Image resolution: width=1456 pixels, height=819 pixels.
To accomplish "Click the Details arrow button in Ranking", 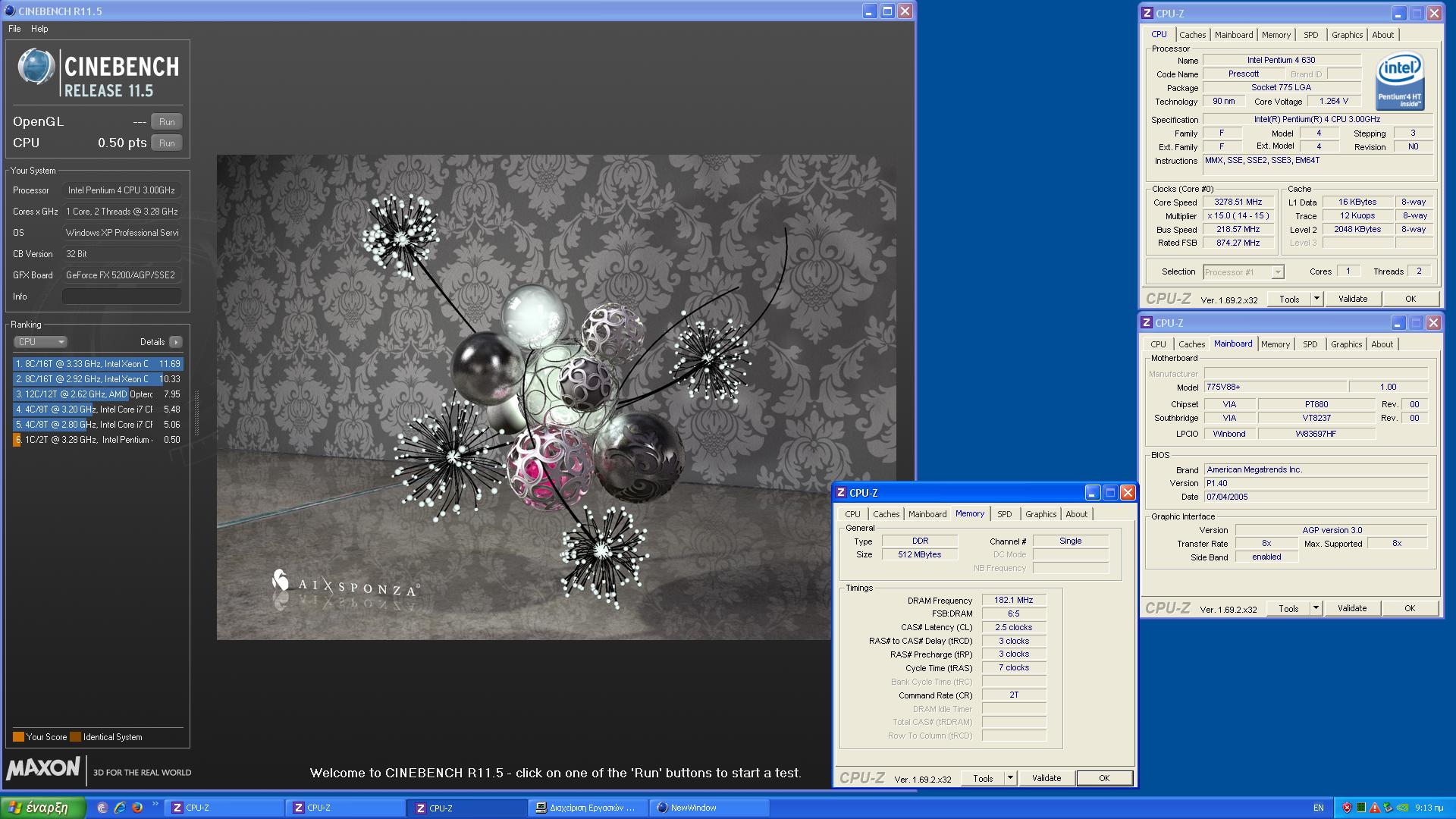I will click(176, 342).
